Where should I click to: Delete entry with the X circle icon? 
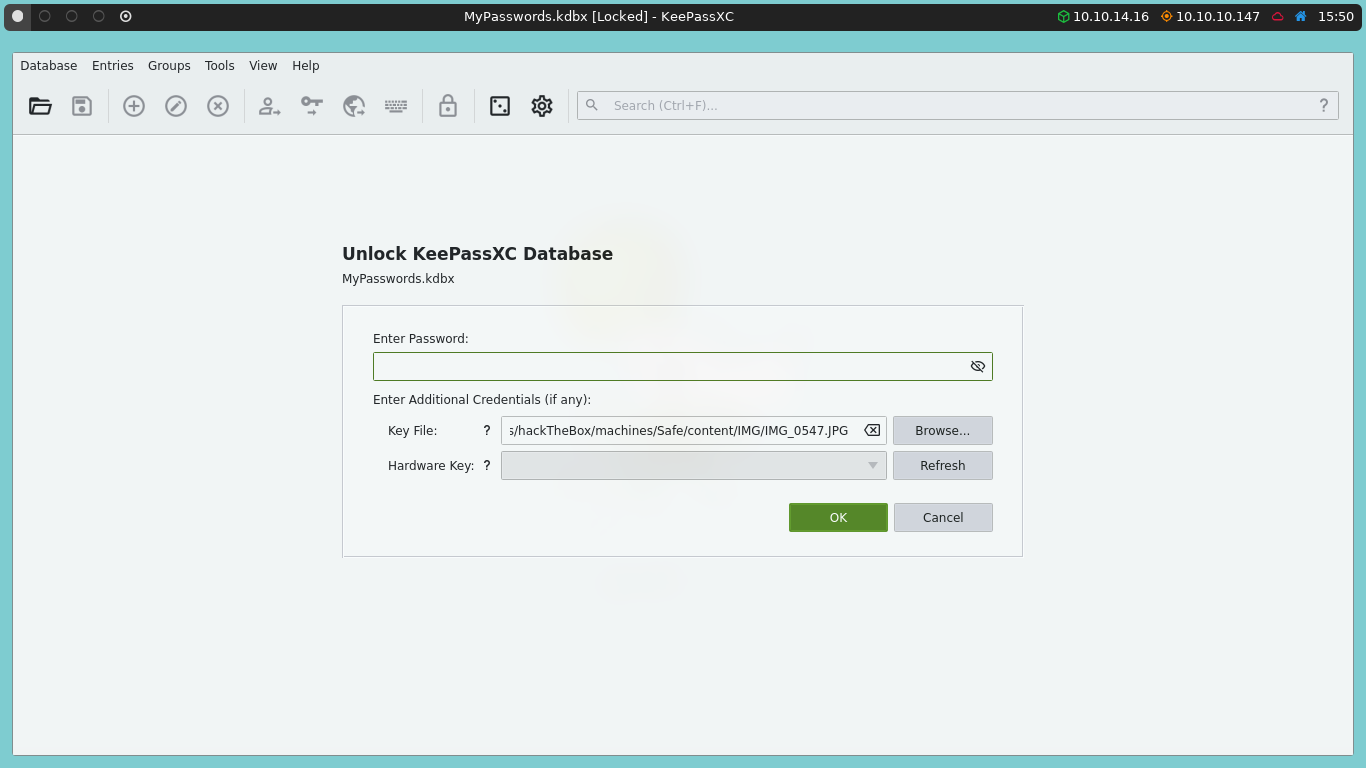pyautogui.click(x=218, y=105)
